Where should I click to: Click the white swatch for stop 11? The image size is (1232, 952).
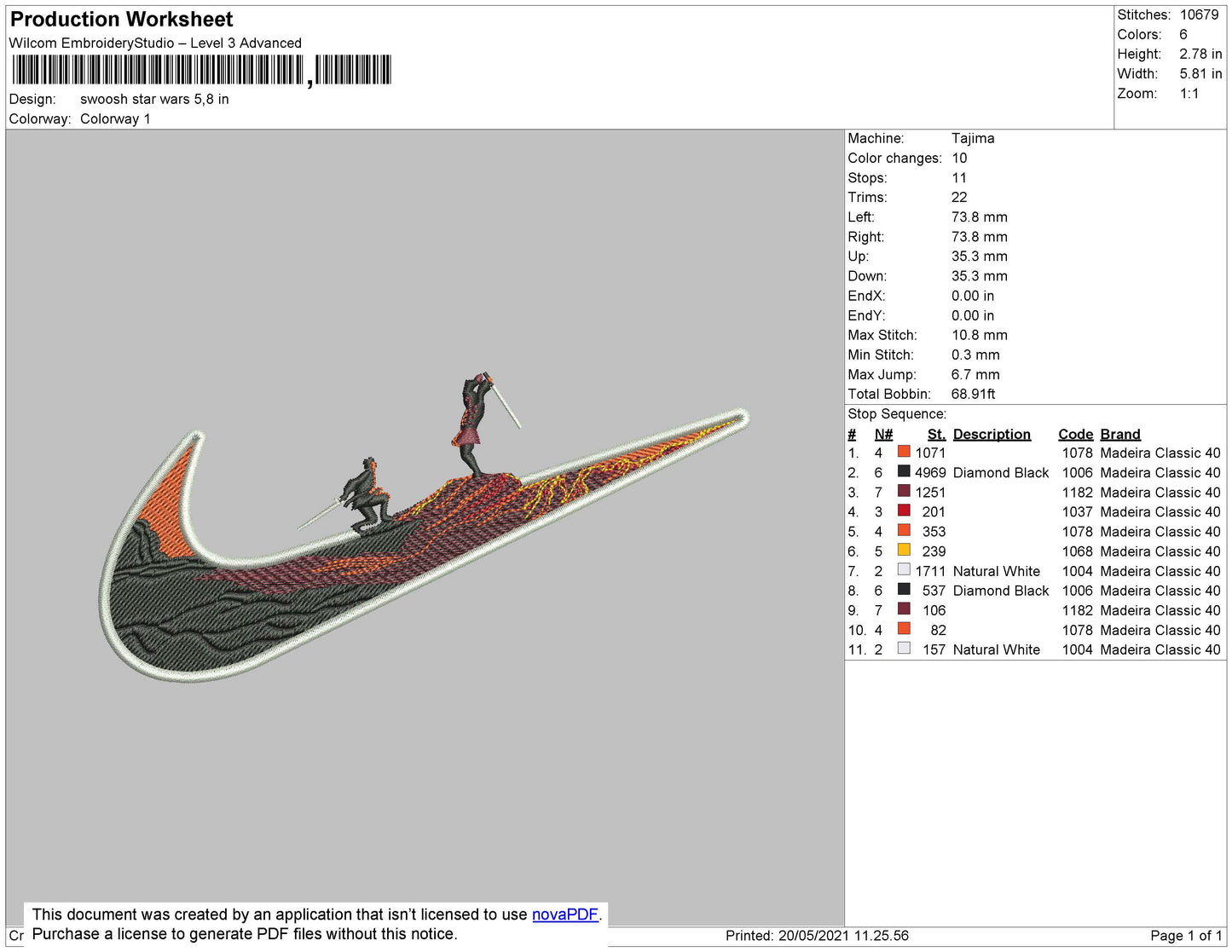[904, 649]
